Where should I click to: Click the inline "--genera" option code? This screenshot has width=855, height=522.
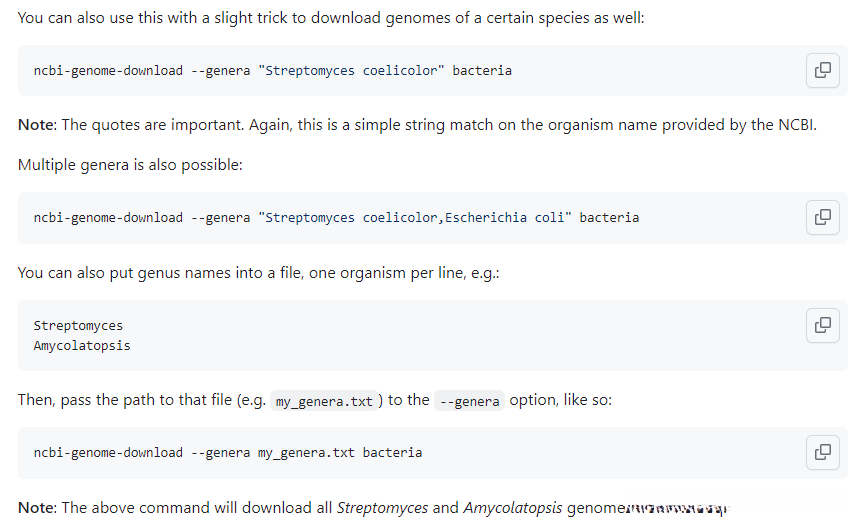click(469, 401)
